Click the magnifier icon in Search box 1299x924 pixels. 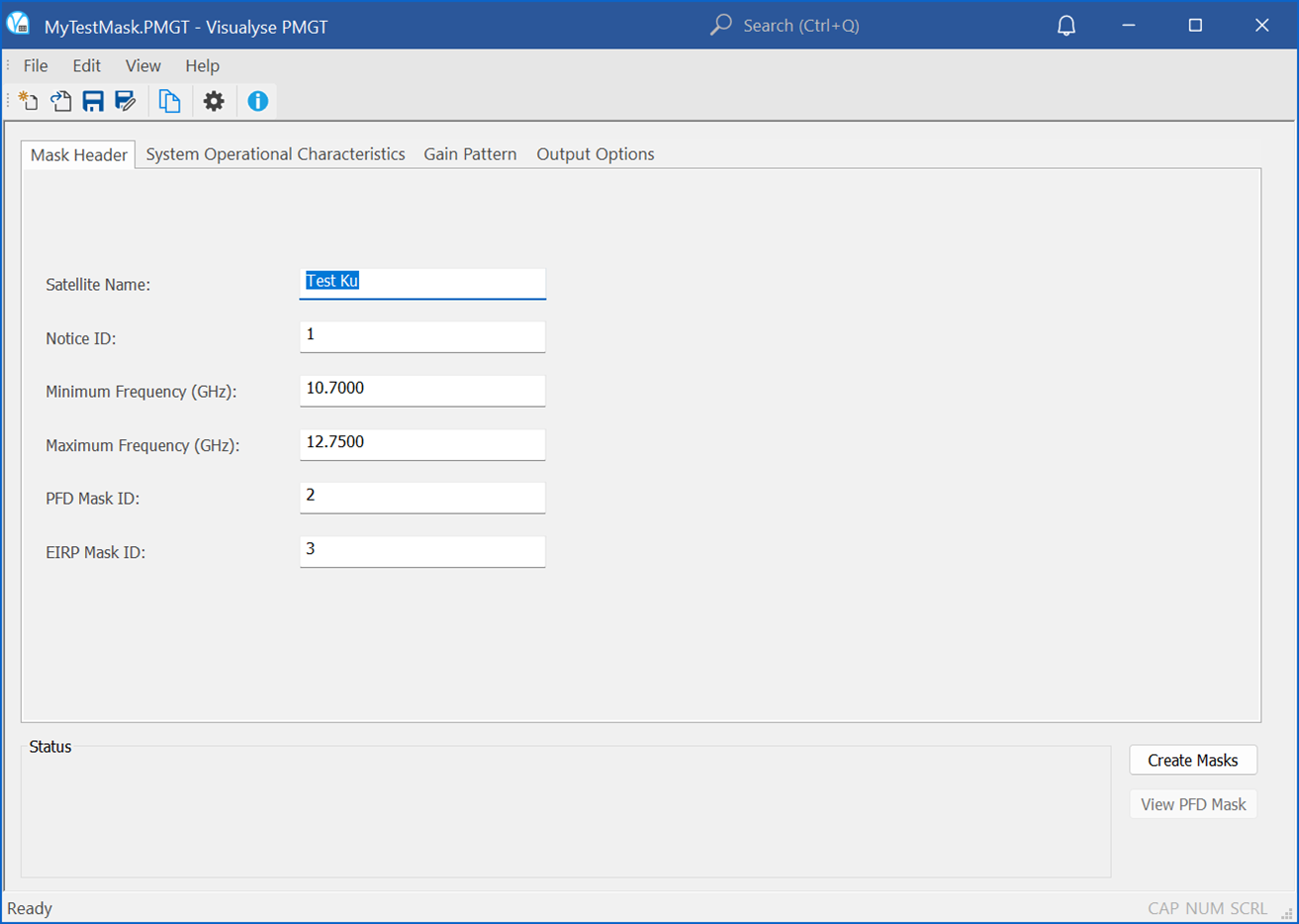721,25
